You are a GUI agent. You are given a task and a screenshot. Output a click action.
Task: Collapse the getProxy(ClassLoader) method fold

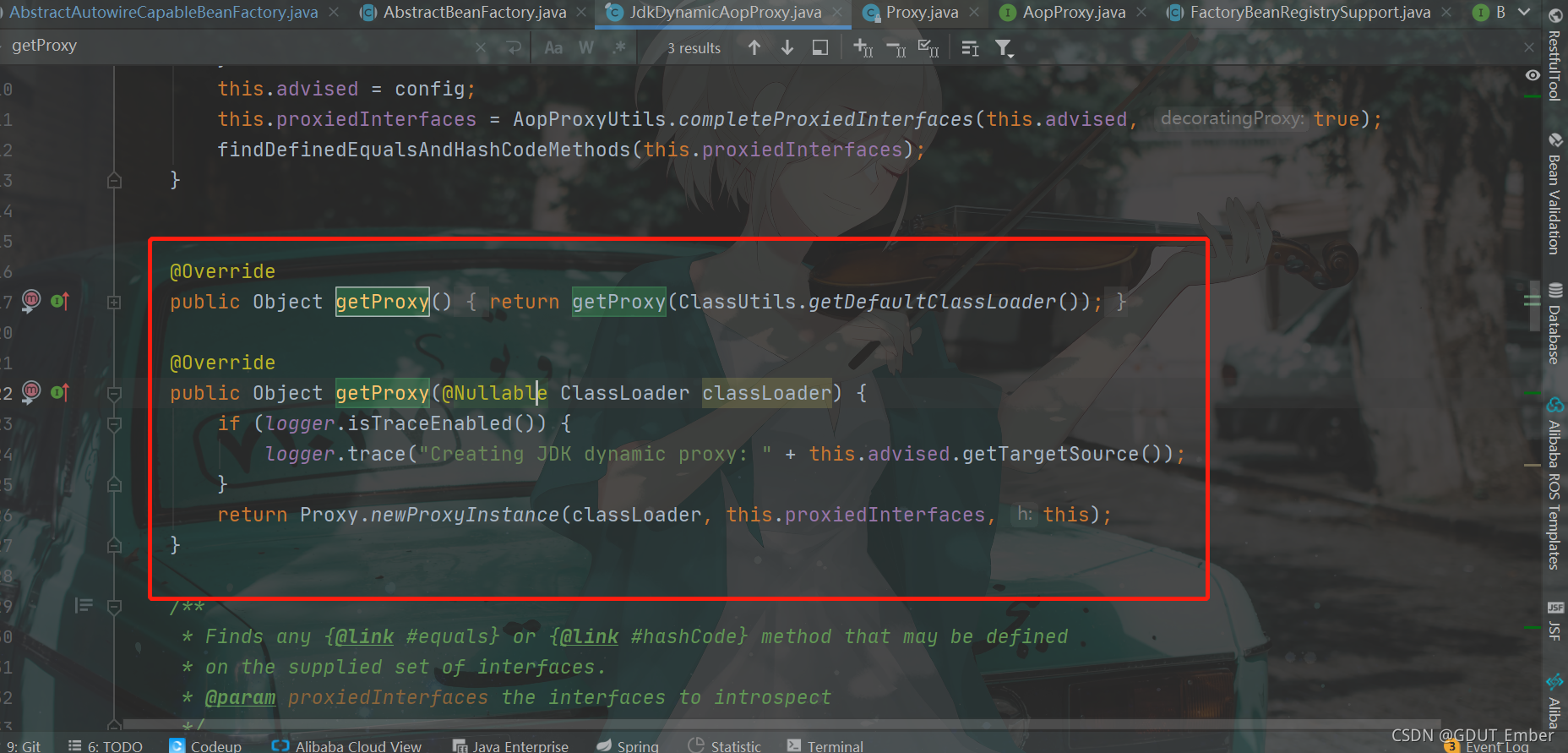click(x=114, y=393)
